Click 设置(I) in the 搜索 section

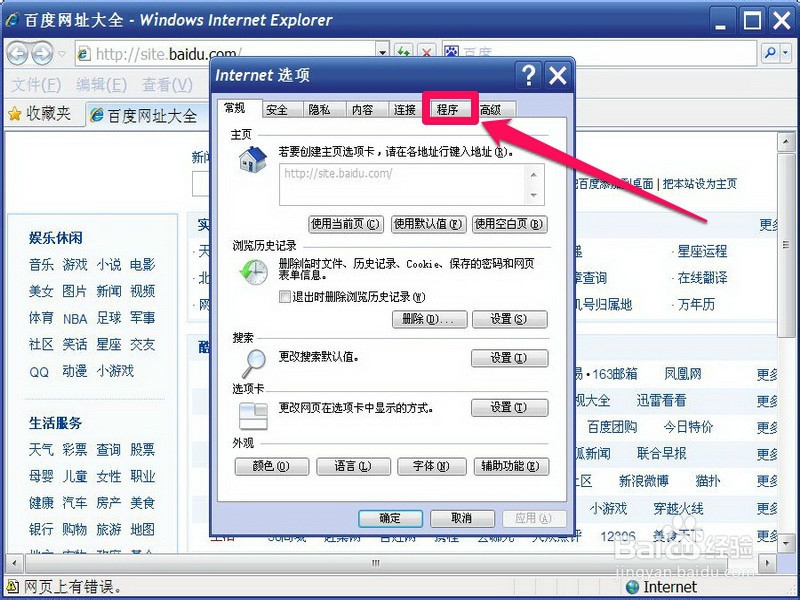tap(510, 358)
